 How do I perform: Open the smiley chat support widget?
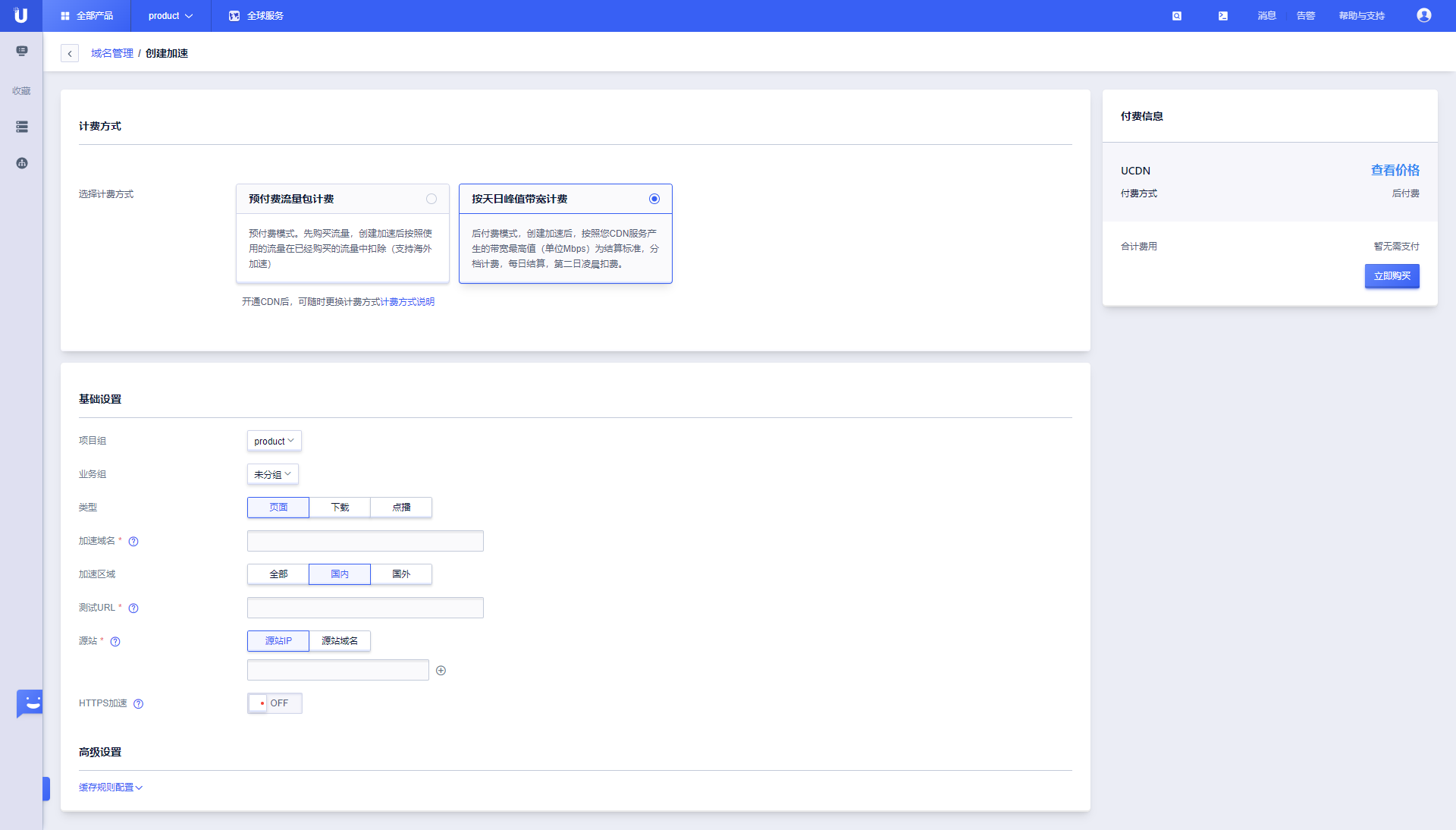click(30, 704)
